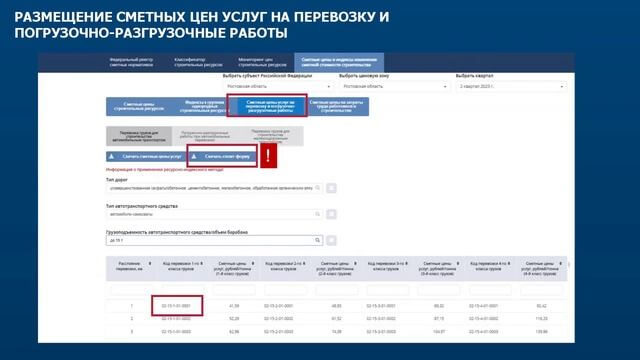Click the search icon in Грузоподъемность field
640x360 pixels.
[318, 240]
